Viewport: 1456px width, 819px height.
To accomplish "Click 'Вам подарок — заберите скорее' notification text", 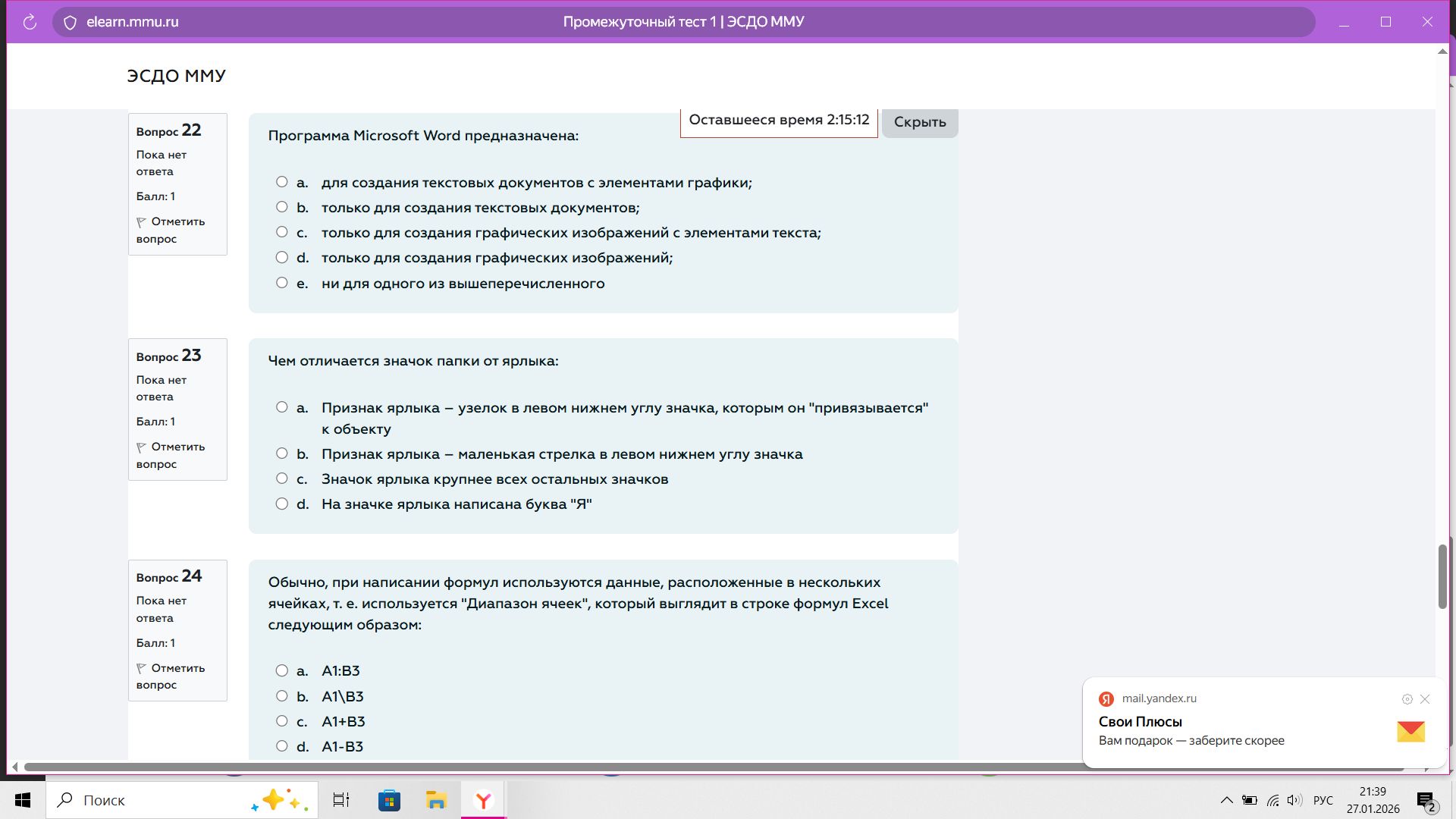I will (x=1191, y=741).
